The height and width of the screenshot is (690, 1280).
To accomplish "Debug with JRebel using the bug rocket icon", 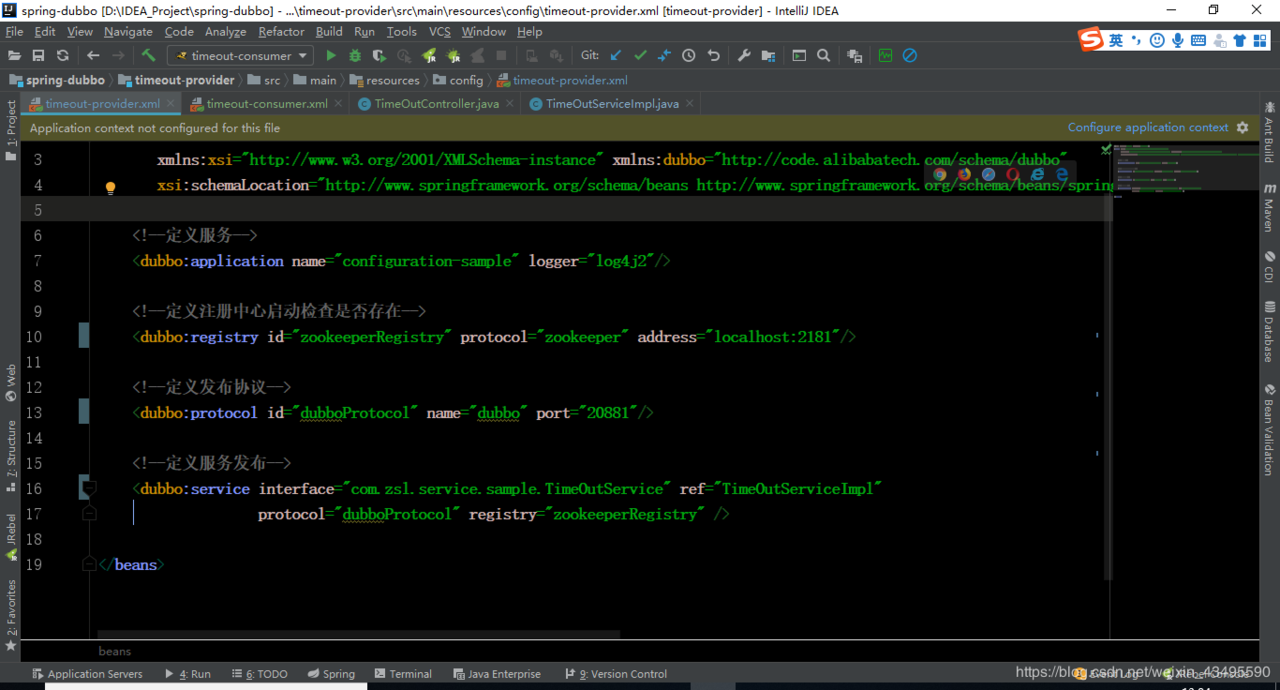I will (453, 56).
